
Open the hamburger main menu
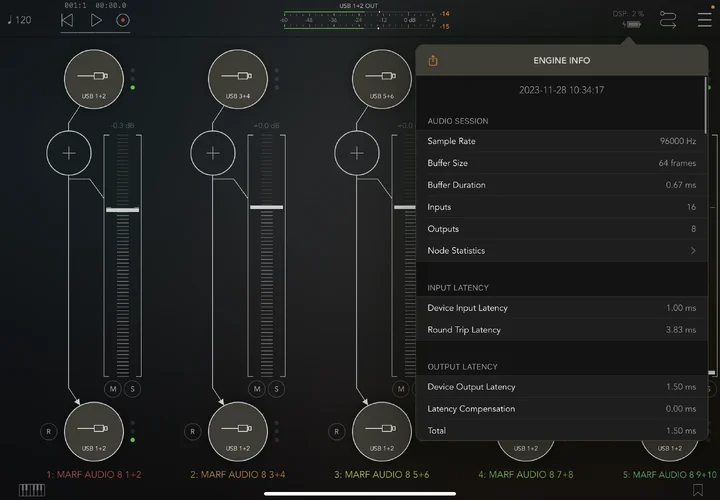pos(704,19)
